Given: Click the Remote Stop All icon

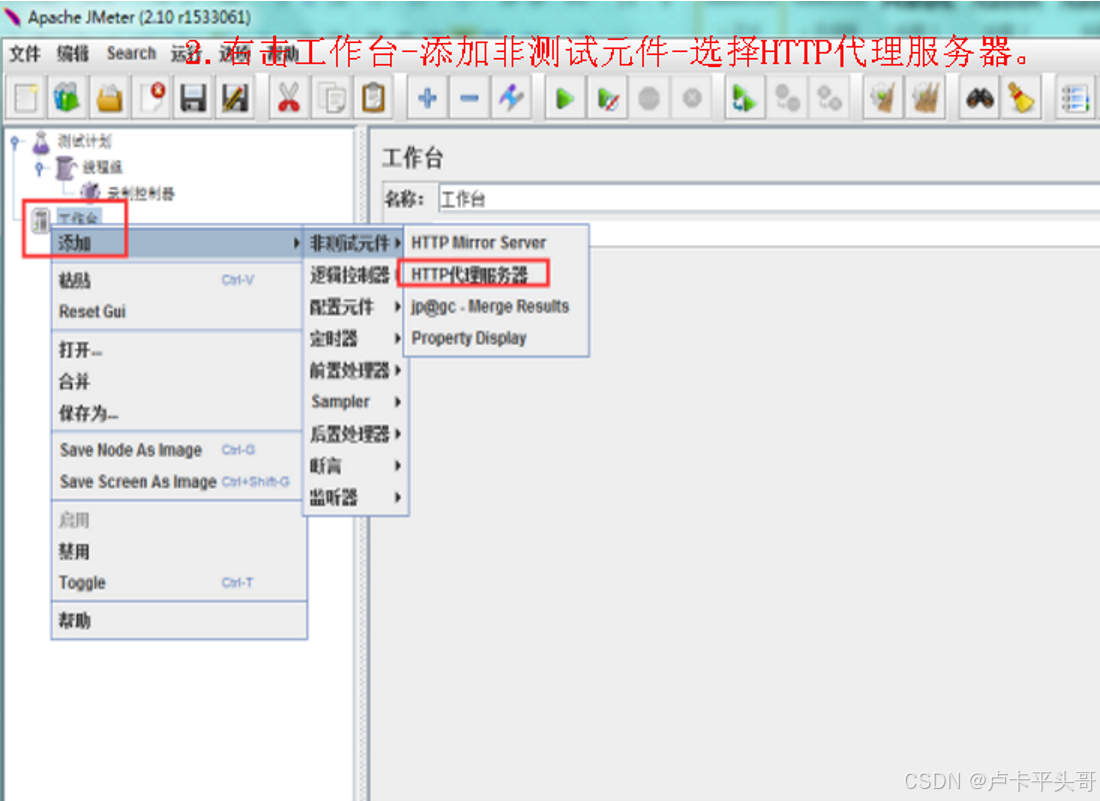Looking at the screenshot, I should click(829, 98).
